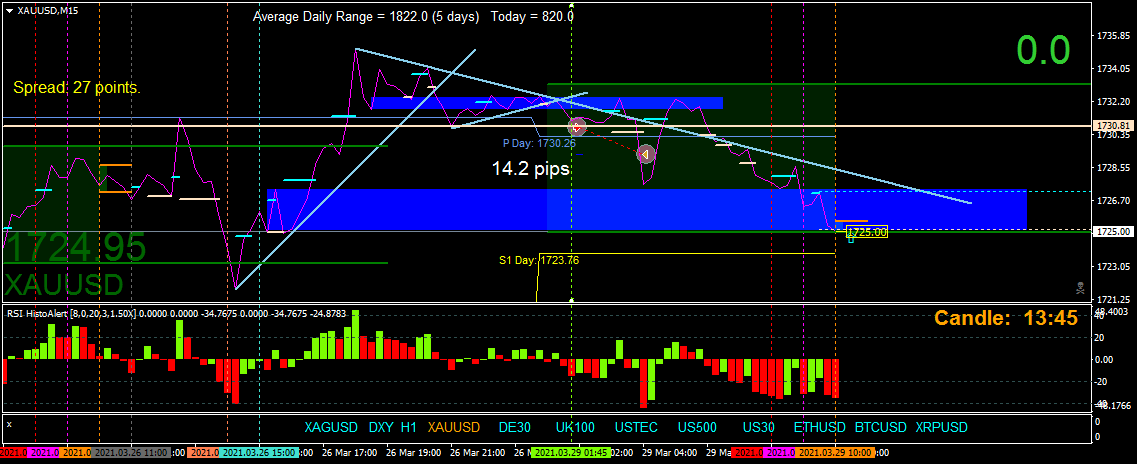Click the cyan 2021.03.26 15:00 time label
This screenshot has height=464, width=1137.
(x=257, y=453)
